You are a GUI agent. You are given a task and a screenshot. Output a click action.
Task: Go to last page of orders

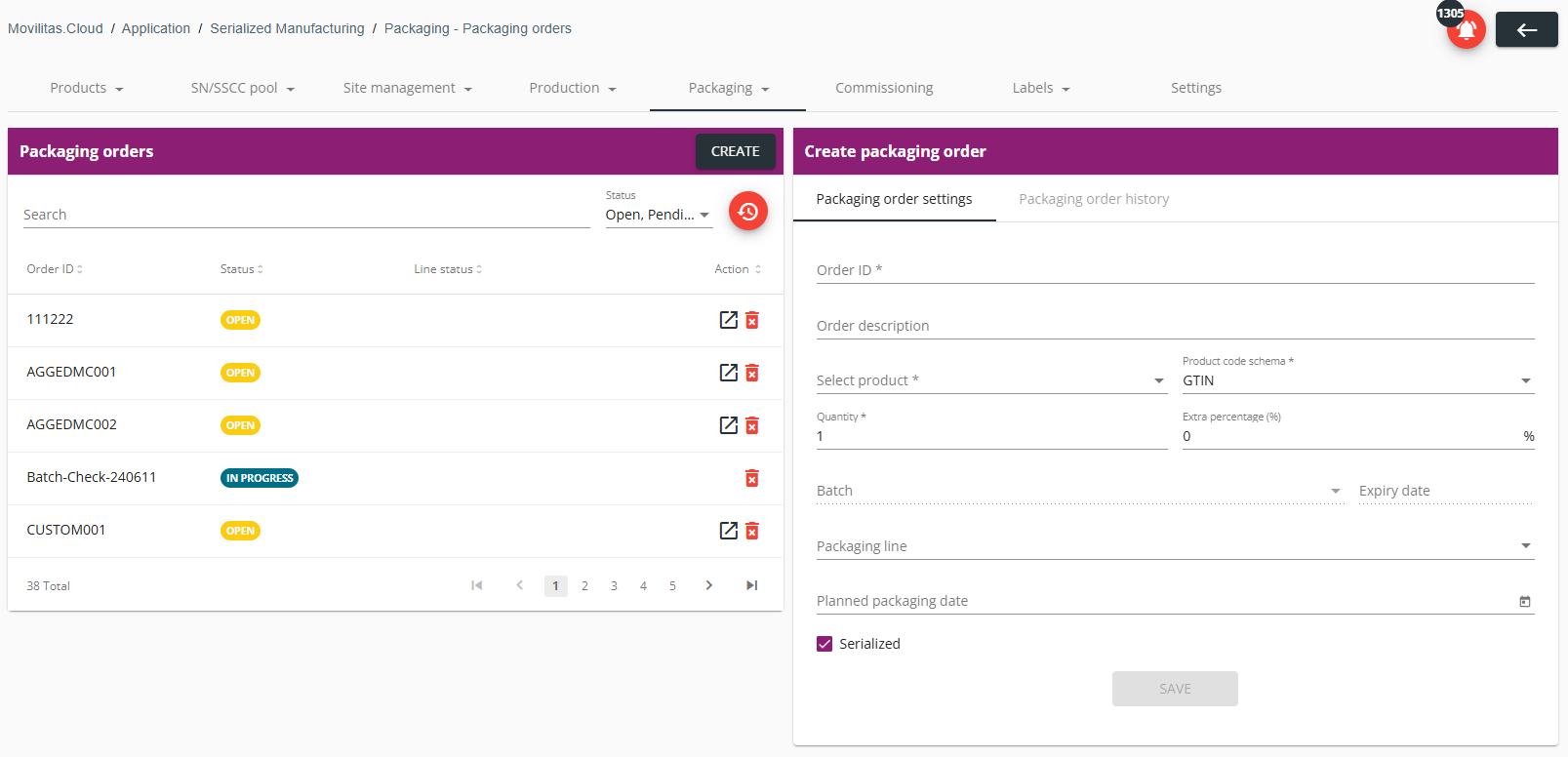pos(751,585)
